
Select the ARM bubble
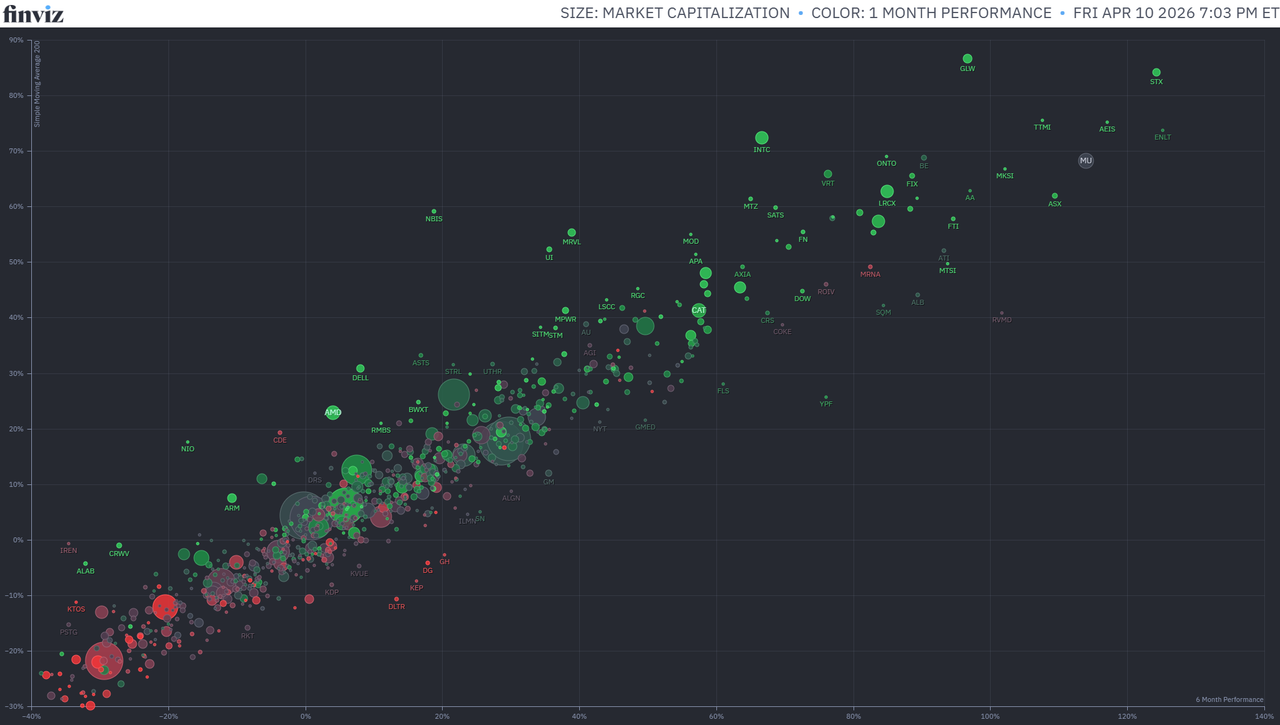(232, 498)
